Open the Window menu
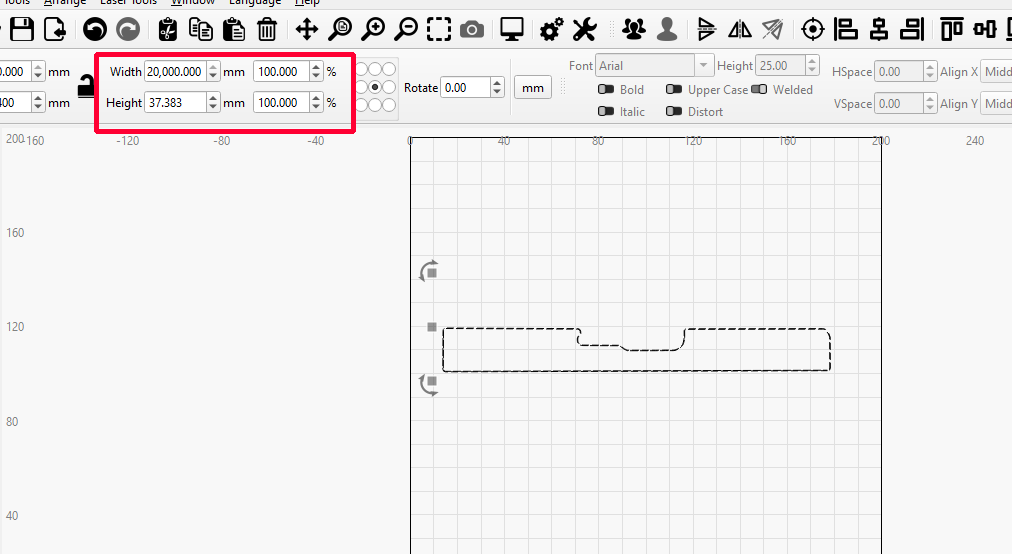Screen dimensions: 1012x554 (x=192, y=2)
